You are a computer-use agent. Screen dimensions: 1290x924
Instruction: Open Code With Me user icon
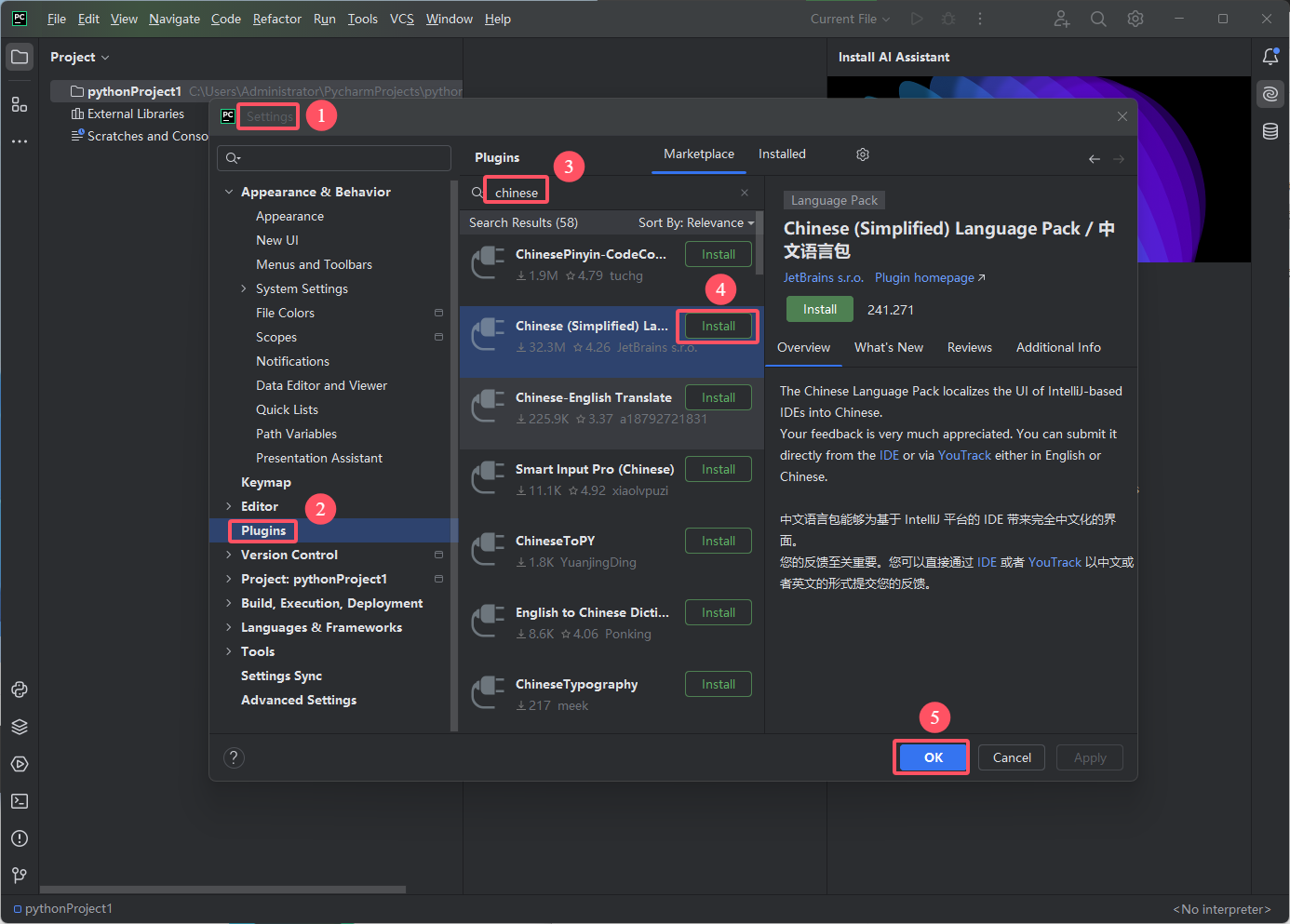(1062, 19)
